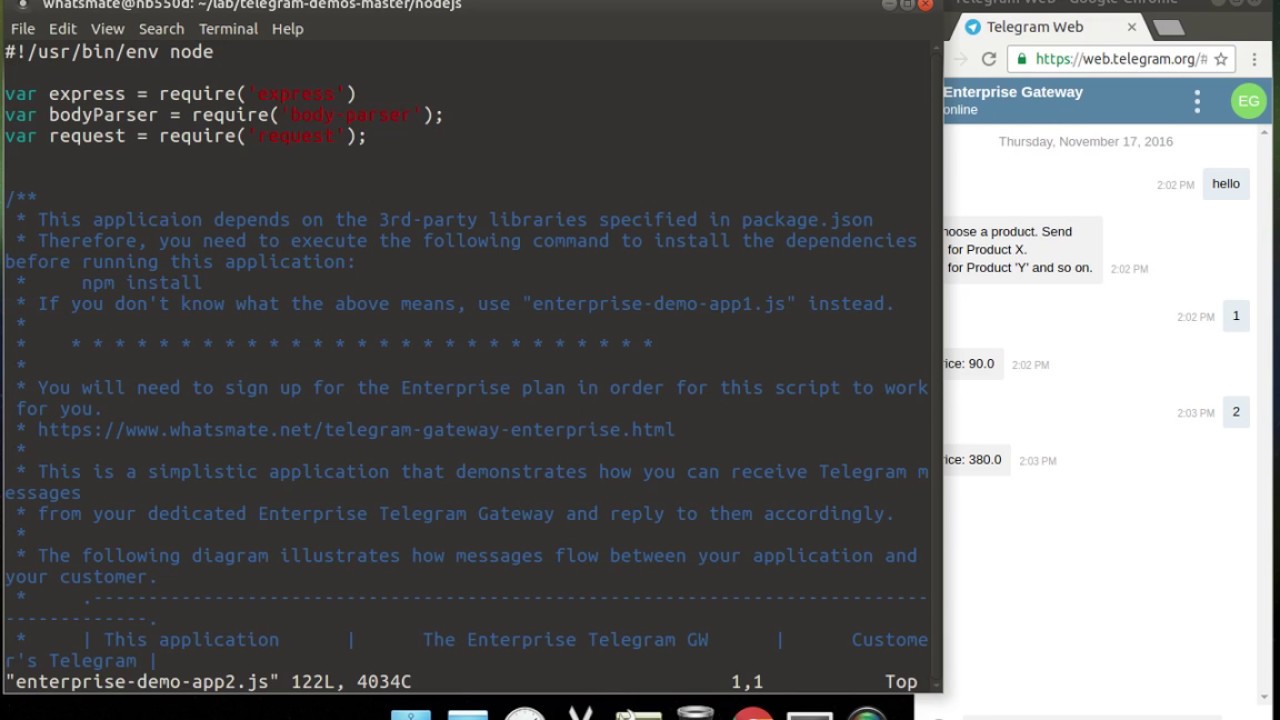
Task: Open the Terminal menu
Action: tap(228, 29)
